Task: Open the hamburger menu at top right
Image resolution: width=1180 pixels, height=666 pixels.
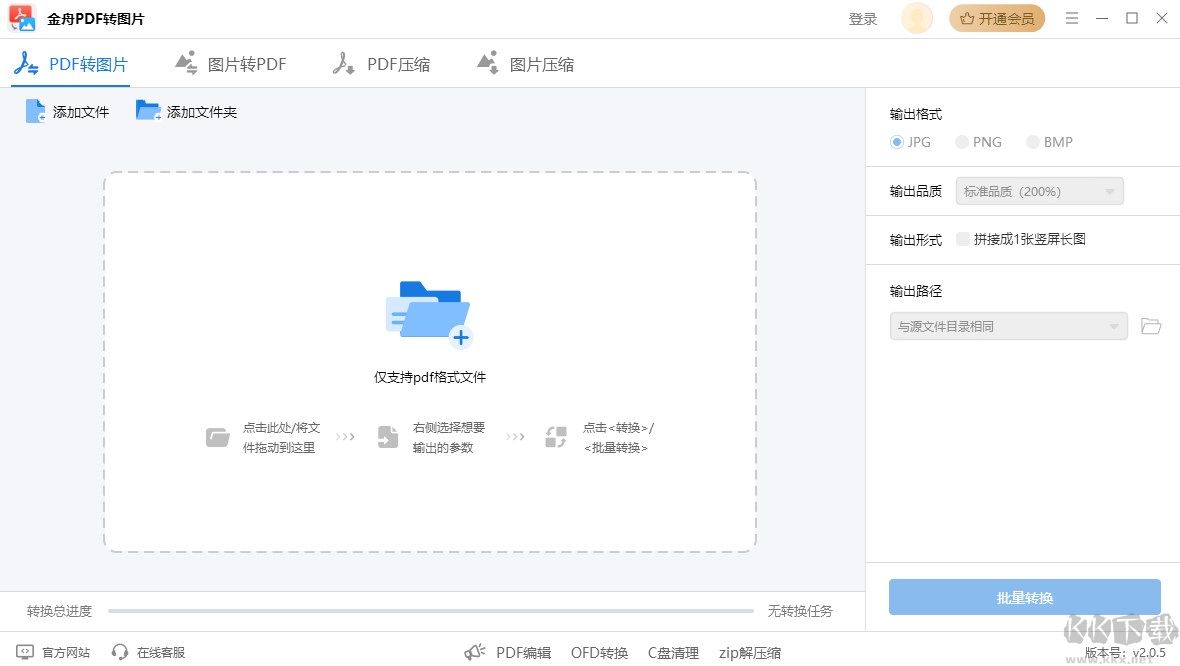Action: 1071,18
